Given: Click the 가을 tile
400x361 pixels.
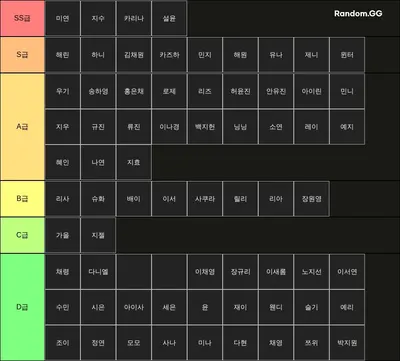Looking at the screenshot, I should point(63,235).
